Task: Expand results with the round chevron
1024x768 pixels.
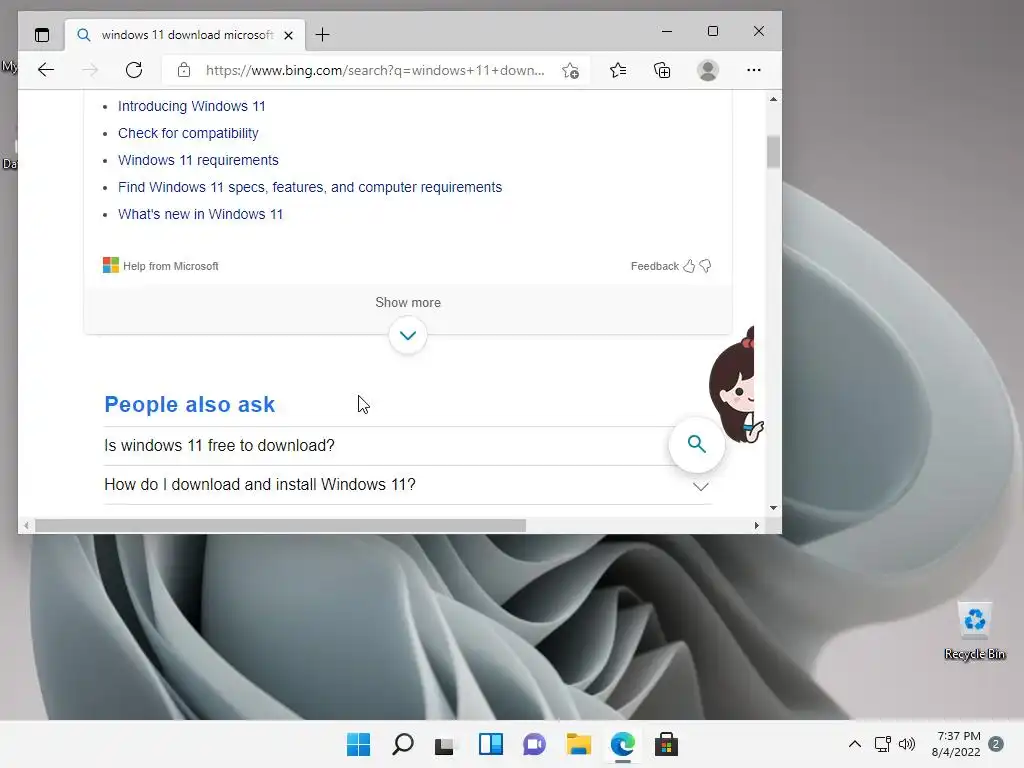Action: point(408,336)
